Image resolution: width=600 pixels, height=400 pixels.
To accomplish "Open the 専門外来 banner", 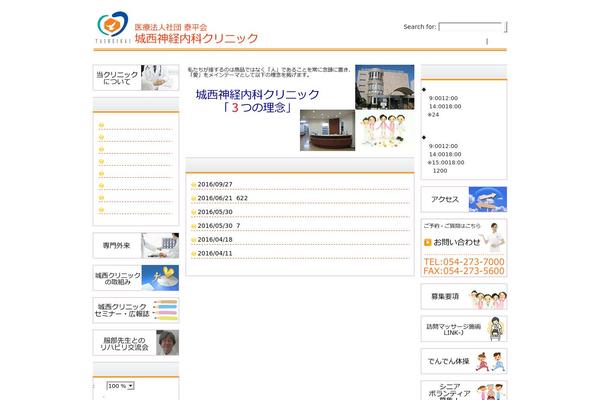I will 136,245.
